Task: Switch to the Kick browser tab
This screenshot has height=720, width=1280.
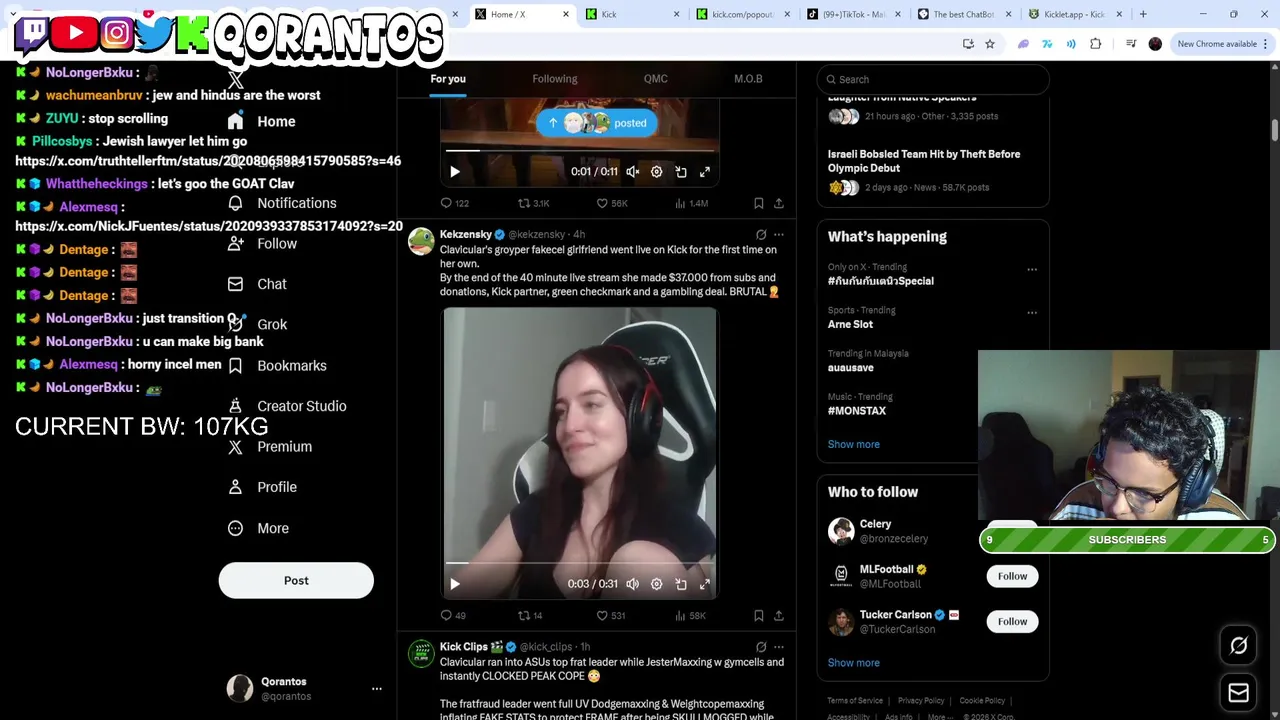Action: 632,14
